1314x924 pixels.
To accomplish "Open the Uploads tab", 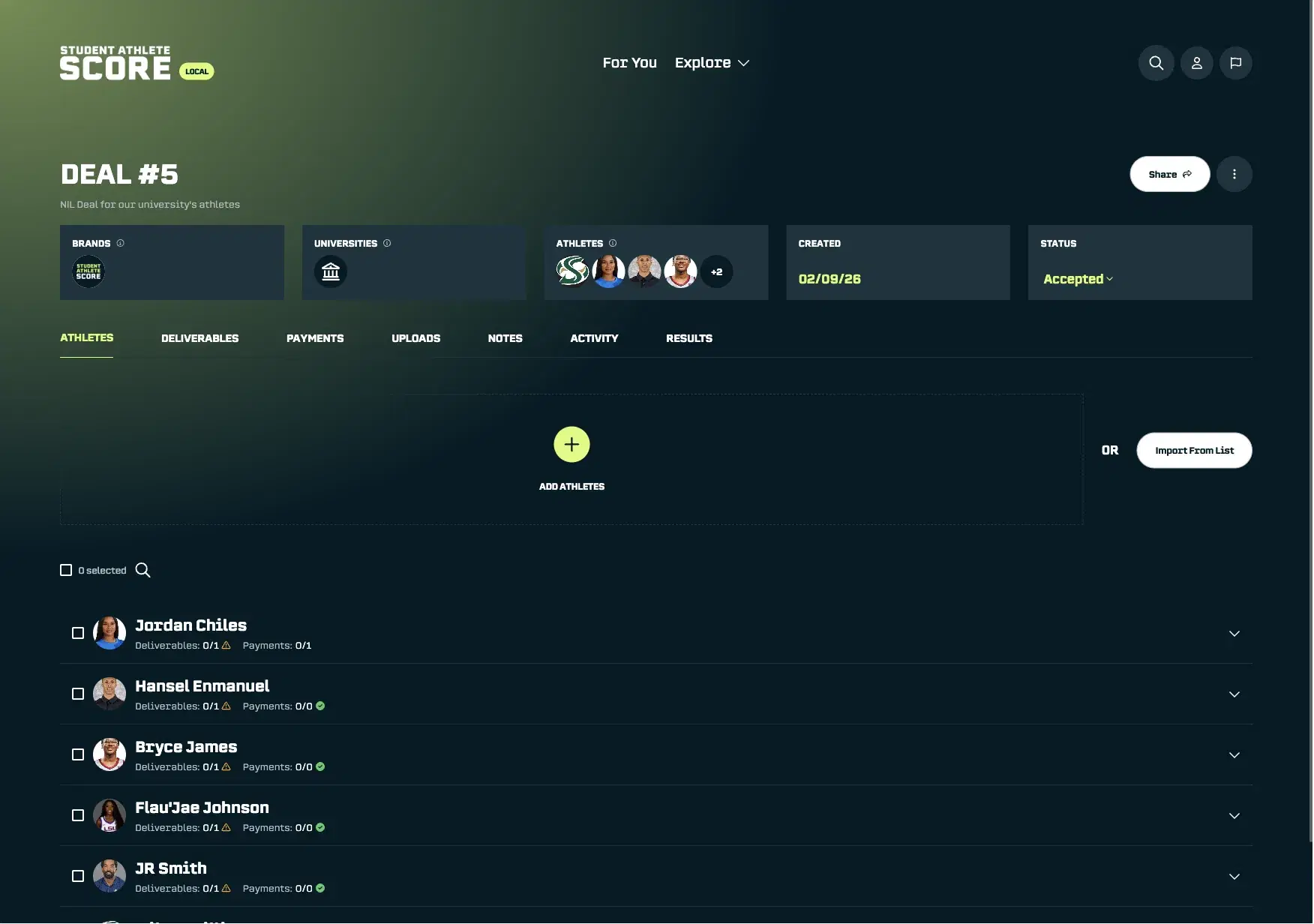I will tap(415, 338).
